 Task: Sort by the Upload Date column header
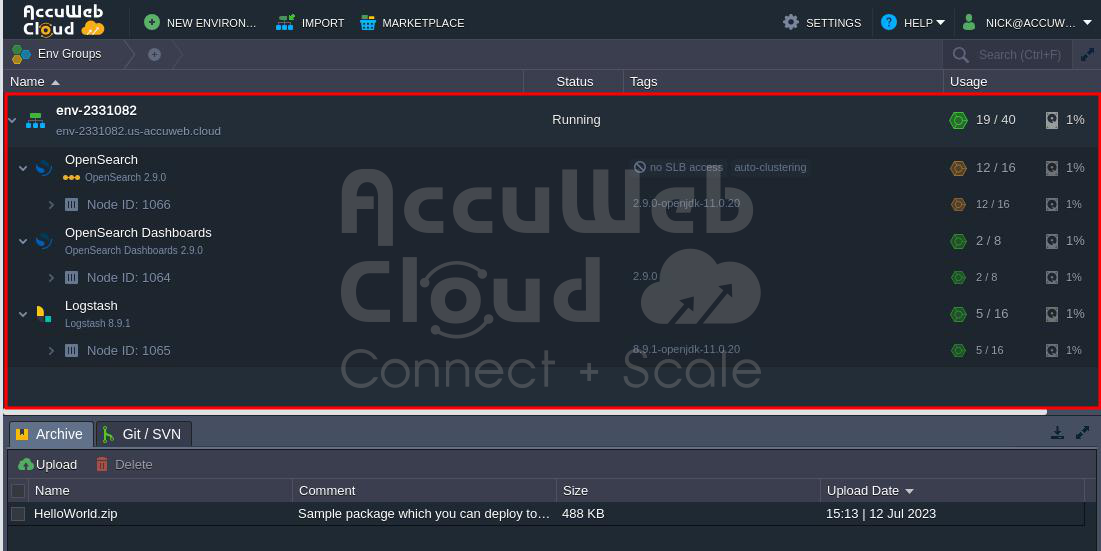pos(862,490)
